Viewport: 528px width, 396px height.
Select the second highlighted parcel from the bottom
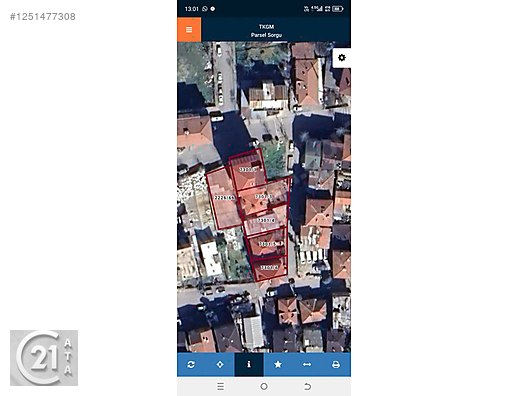268,244
